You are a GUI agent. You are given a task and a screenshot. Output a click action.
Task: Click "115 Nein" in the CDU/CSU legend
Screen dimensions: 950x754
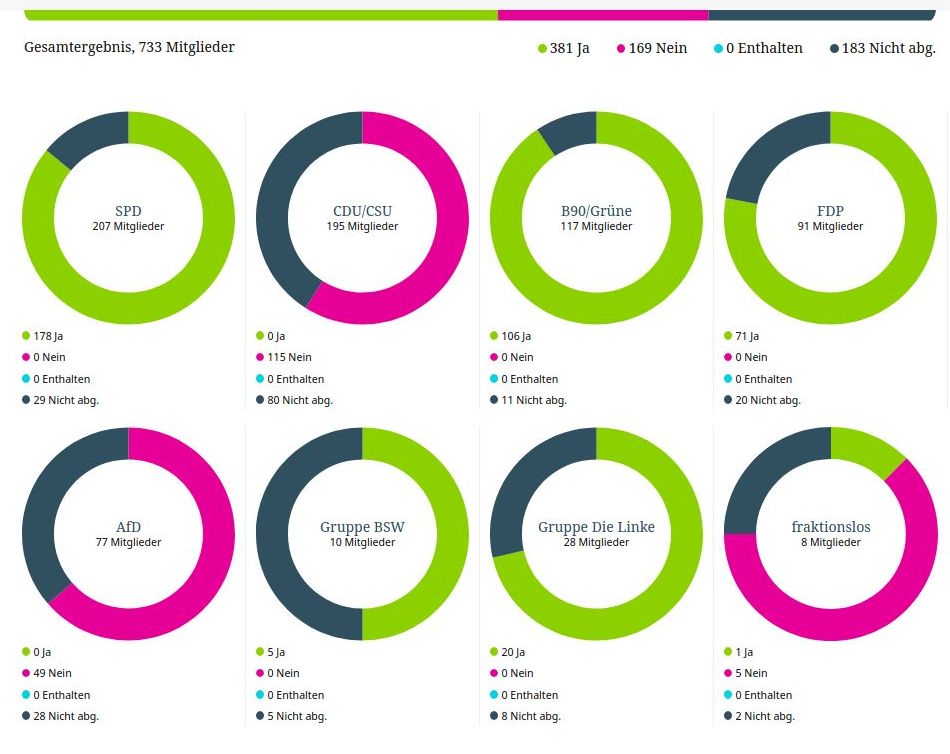(284, 358)
